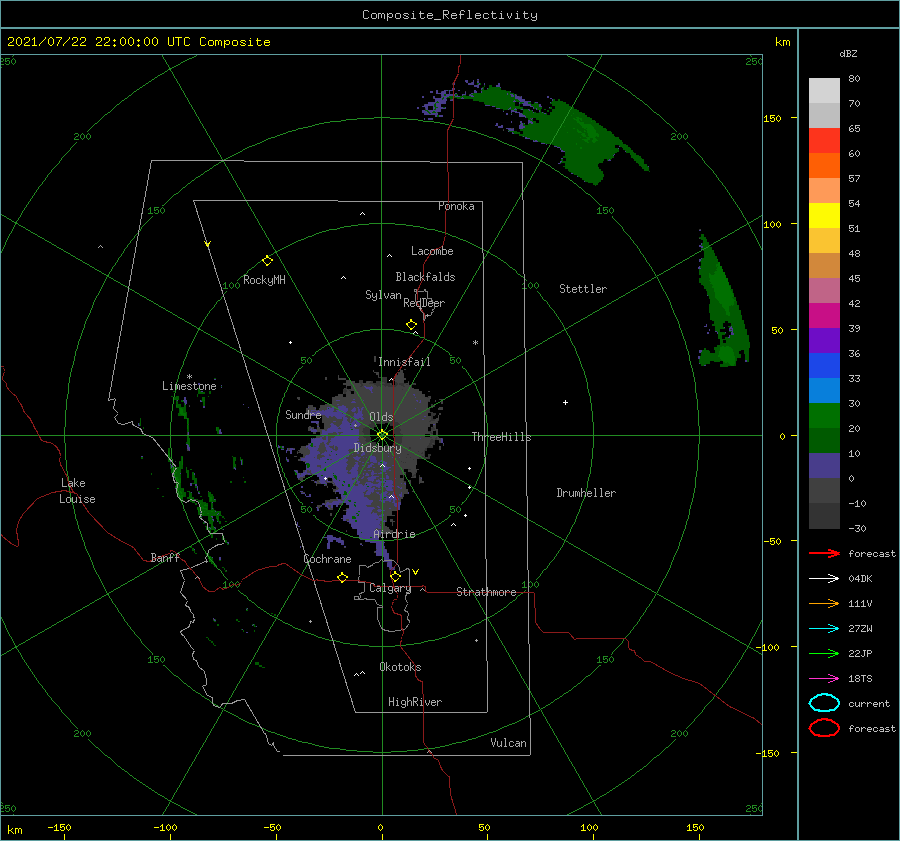Viewport: 900px width, 841px height.
Task: Click the yellow diamond at the radar center
Action: [x=382, y=435]
